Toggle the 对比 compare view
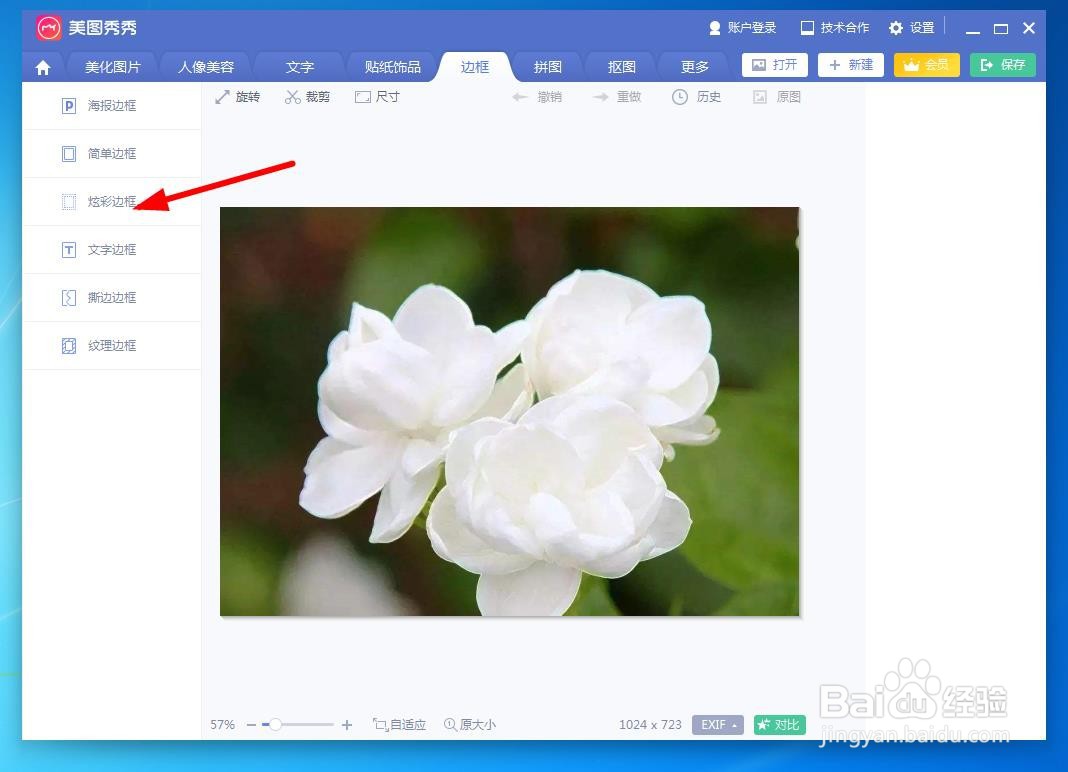This screenshot has width=1068, height=772. tap(779, 724)
